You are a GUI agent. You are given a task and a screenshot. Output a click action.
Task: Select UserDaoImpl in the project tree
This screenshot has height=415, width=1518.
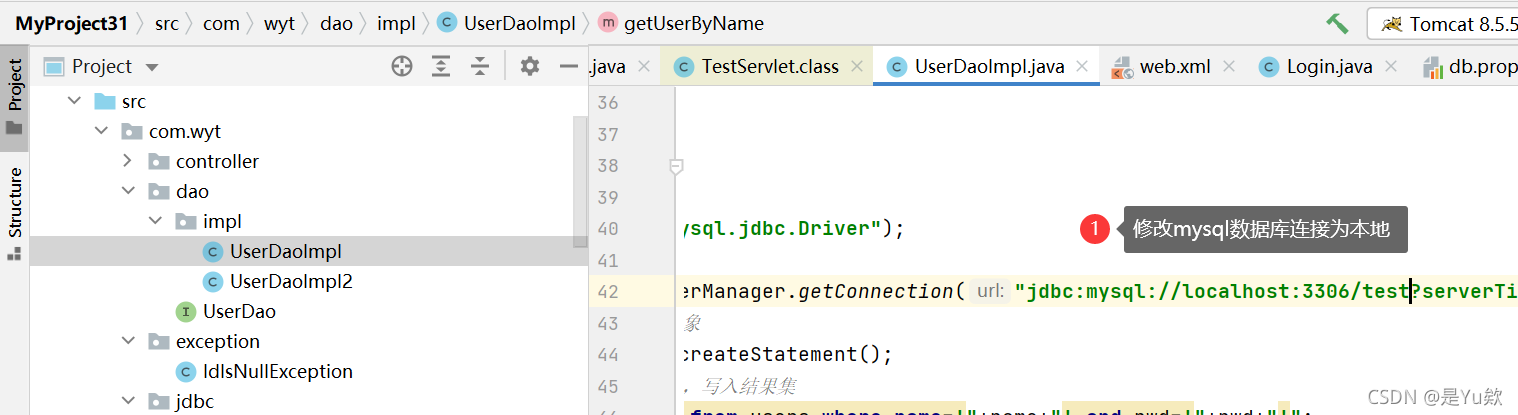pyautogui.click(x=286, y=251)
